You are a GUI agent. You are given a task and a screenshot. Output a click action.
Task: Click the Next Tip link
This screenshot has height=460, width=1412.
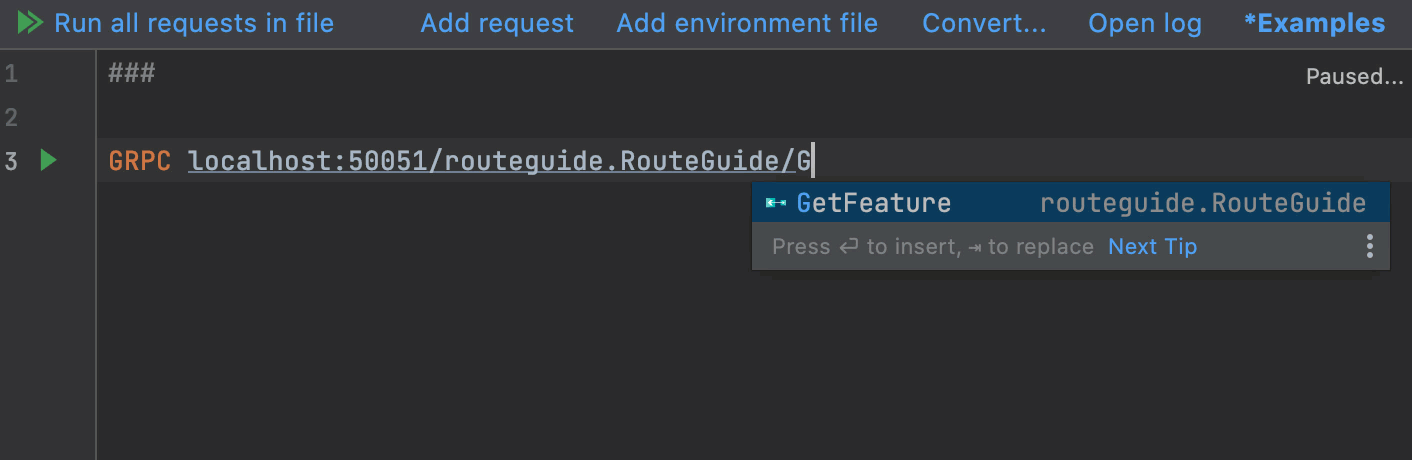point(1152,246)
